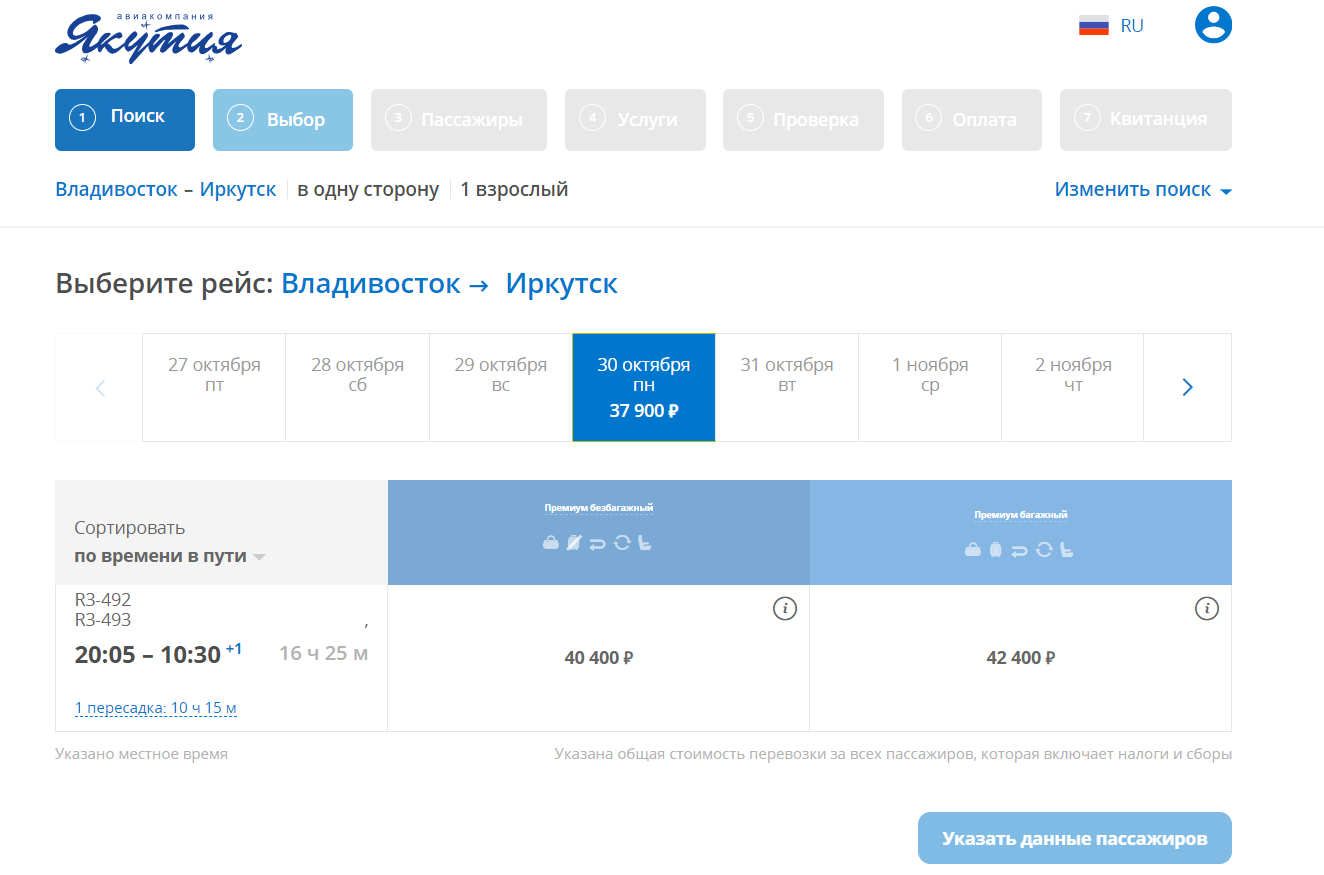Open the RU language selector
This screenshot has height=875, width=1324.
tap(1113, 25)
